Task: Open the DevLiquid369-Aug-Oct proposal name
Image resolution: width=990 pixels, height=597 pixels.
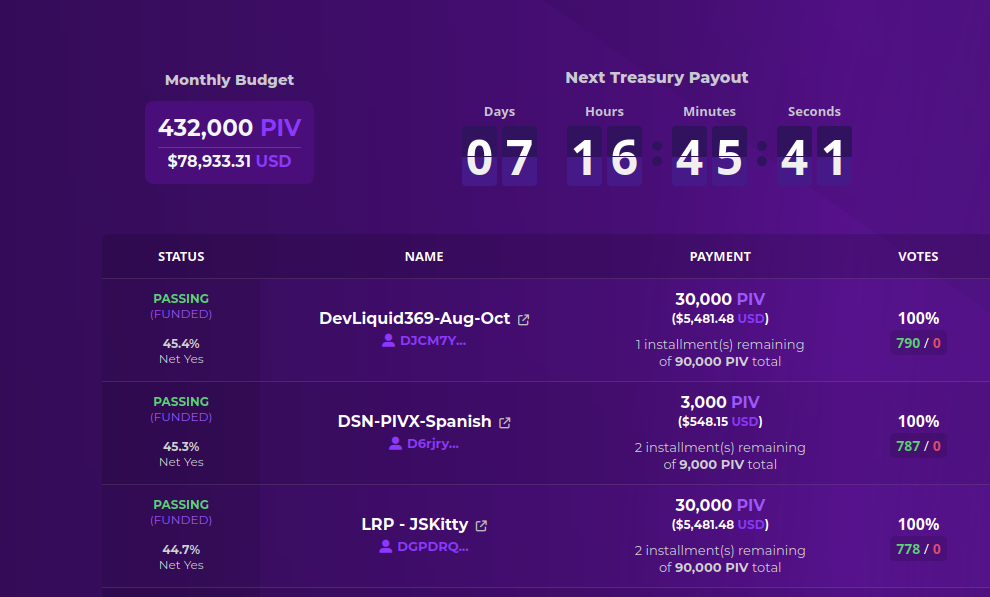Action: 414,318
